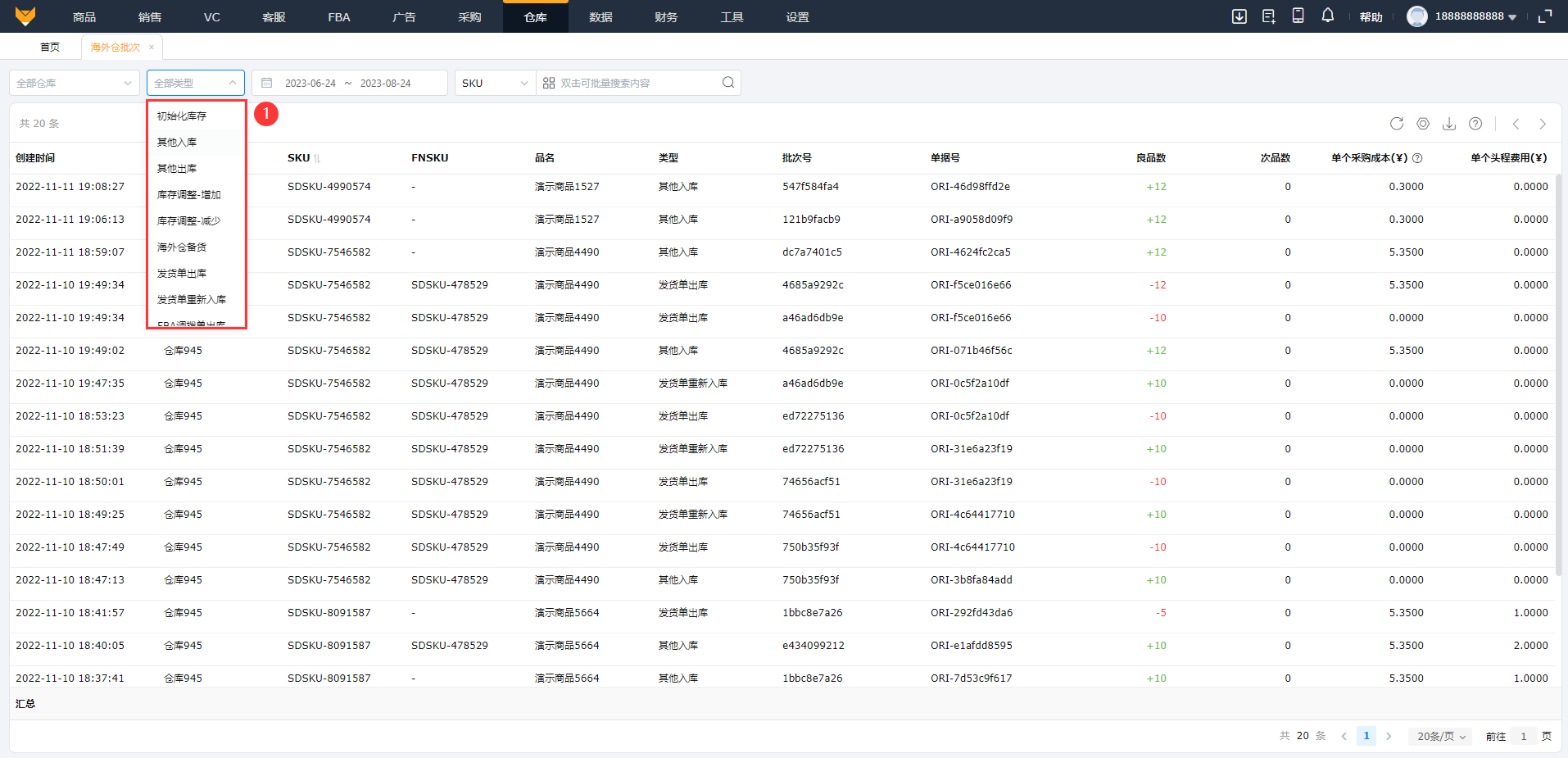Expand the 全部仓库 warehouse dropdown
1568x758 pixels.
pyautogui.click(x=74, y=83)
